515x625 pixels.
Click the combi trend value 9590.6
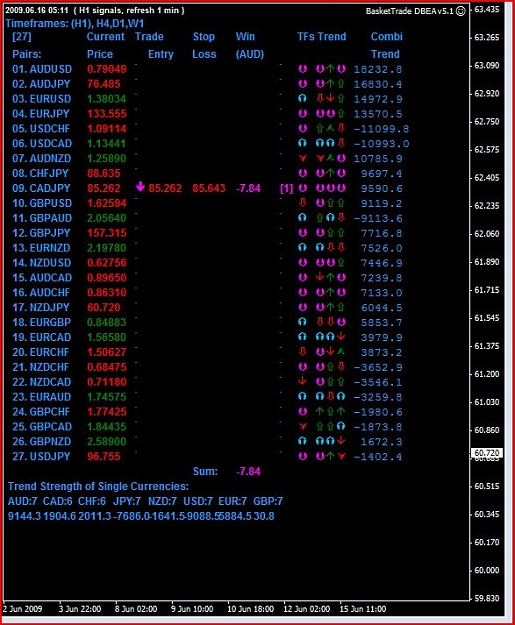[381, 189]
